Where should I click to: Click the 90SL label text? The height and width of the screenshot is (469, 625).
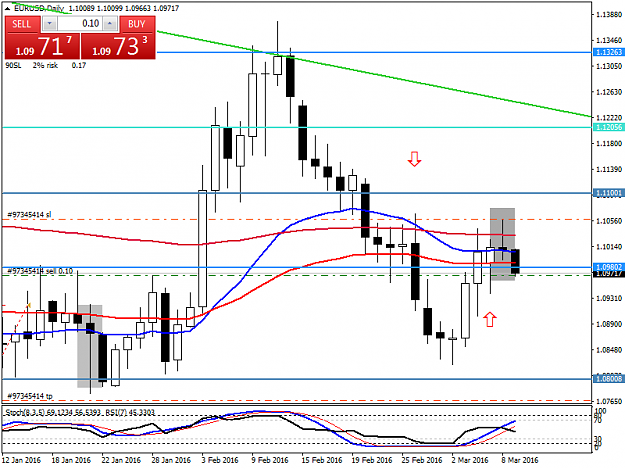(x=13, y=65)
